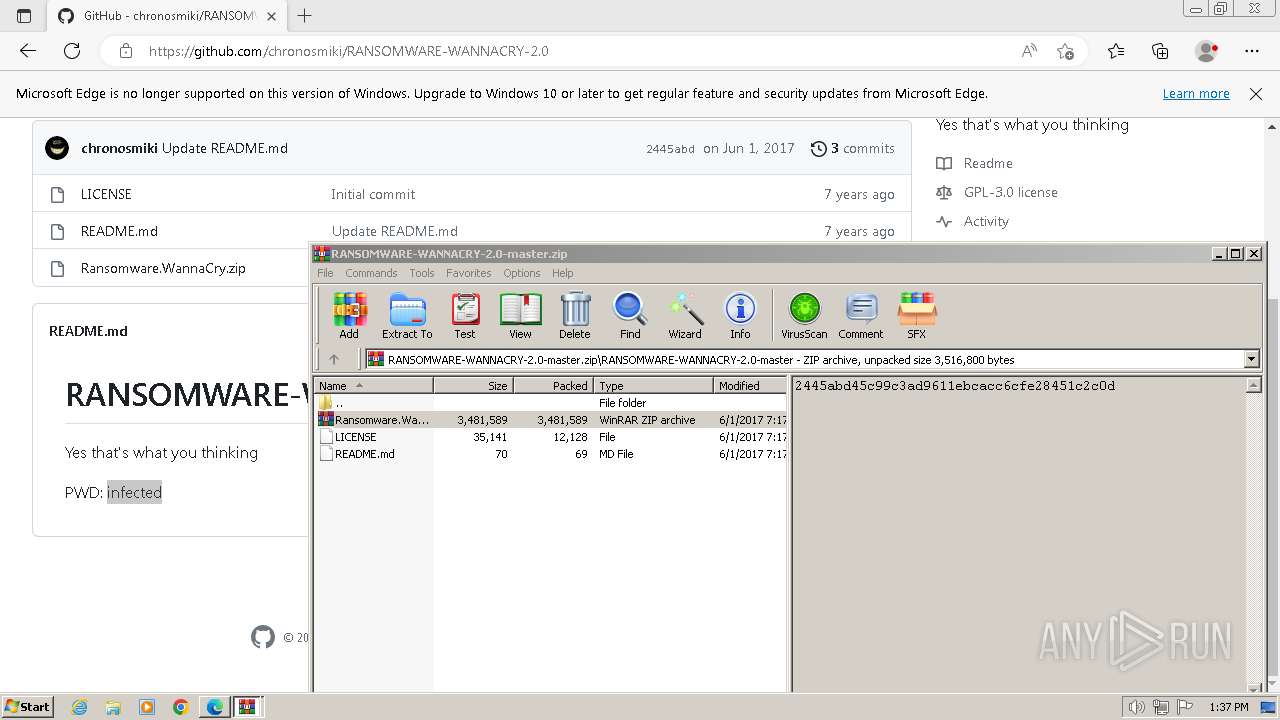Open the Collections icon in Edge
The width and height of the screenshot is (1280, 720).
click(x=1160, y=51)
